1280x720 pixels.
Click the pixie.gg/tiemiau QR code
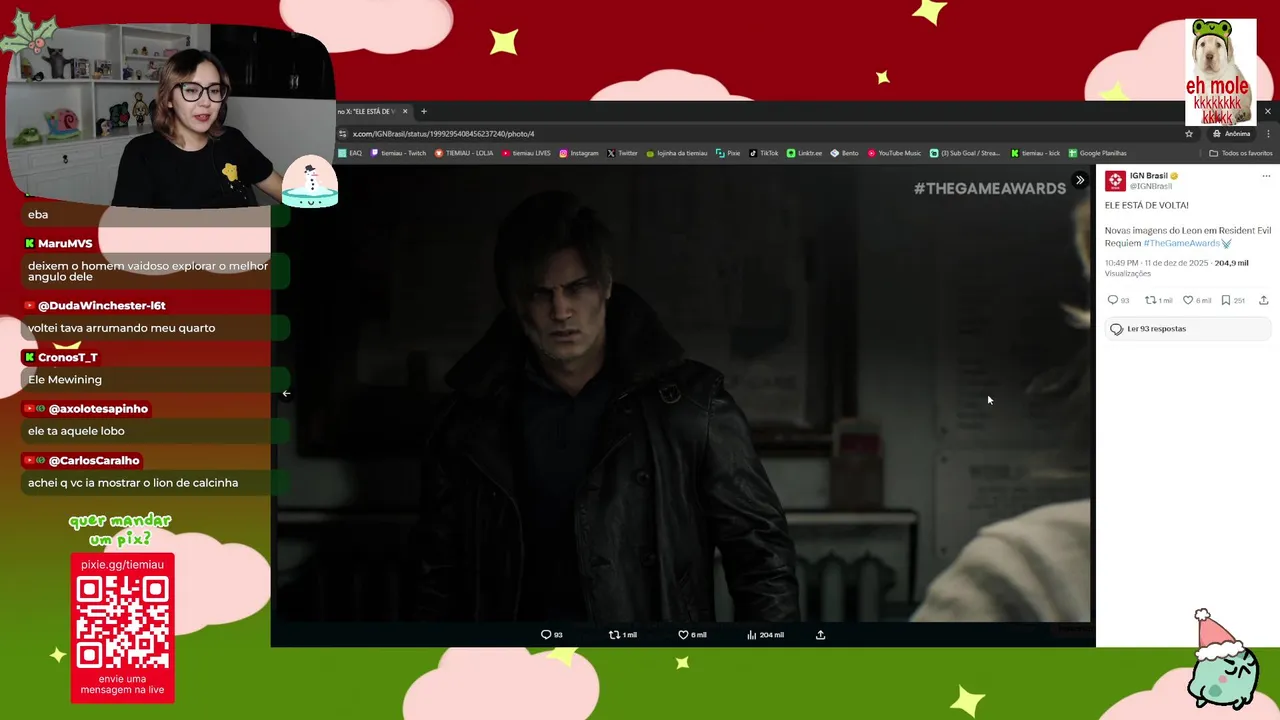tap(122, 623)
